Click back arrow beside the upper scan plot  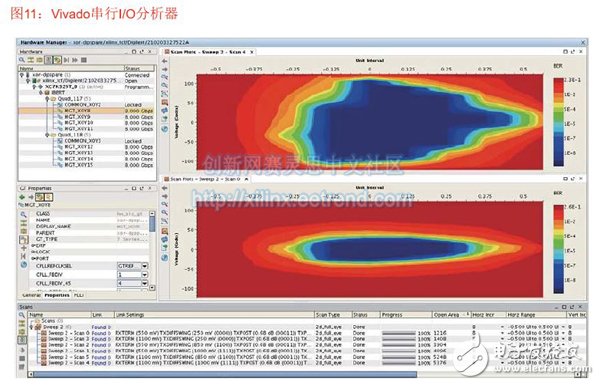point(165,61)
